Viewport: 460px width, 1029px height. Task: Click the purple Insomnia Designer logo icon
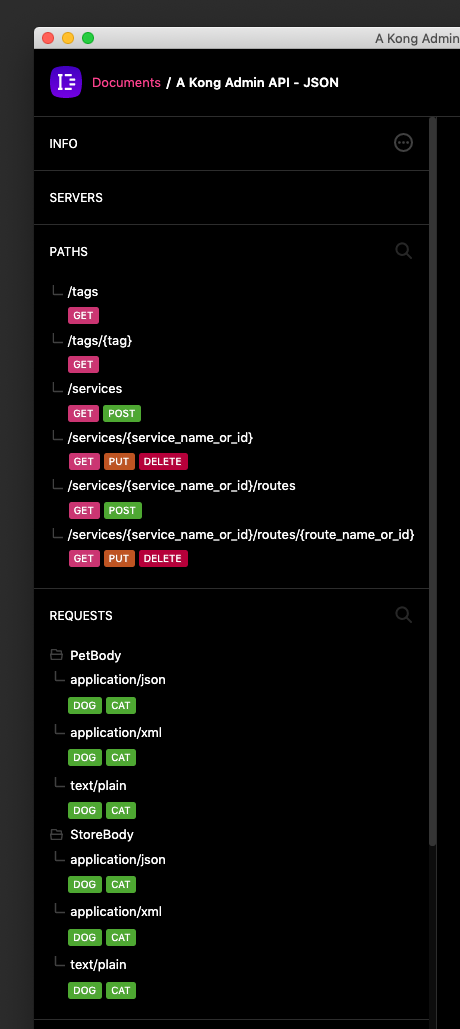click(66, 82)
